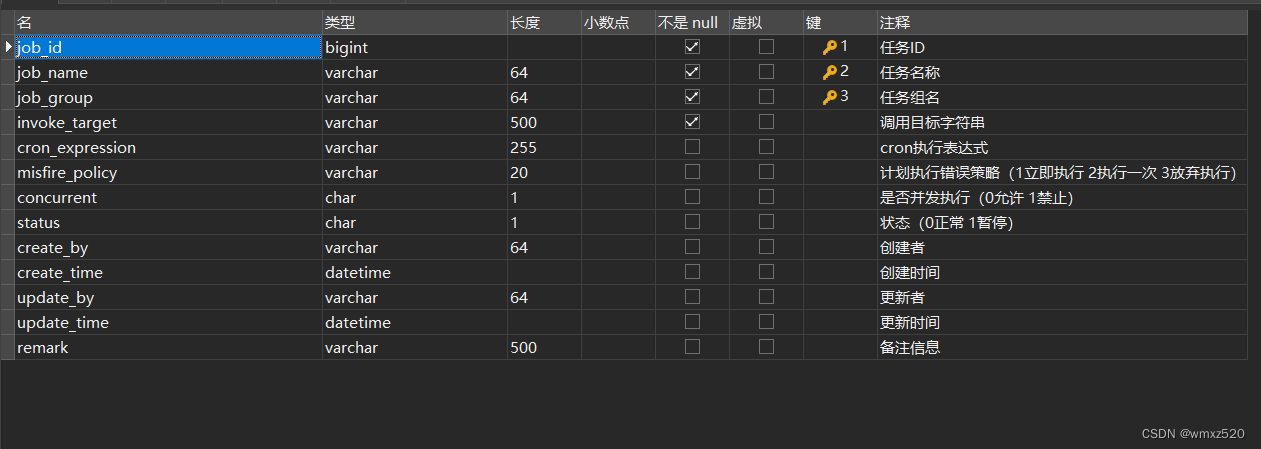Screen dimensions: 1261x449
Task: Click the length 255 cell of cron_expression
Action: click(x=544, y=147)
